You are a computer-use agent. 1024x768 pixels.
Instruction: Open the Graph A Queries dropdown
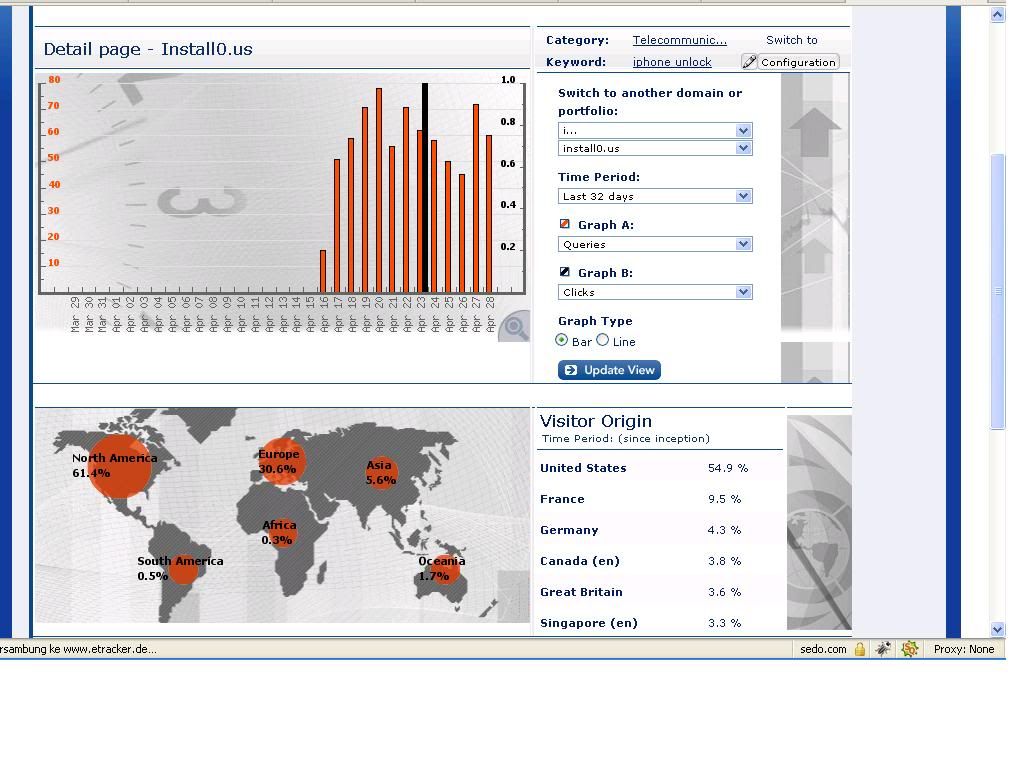tap(654, 244)
